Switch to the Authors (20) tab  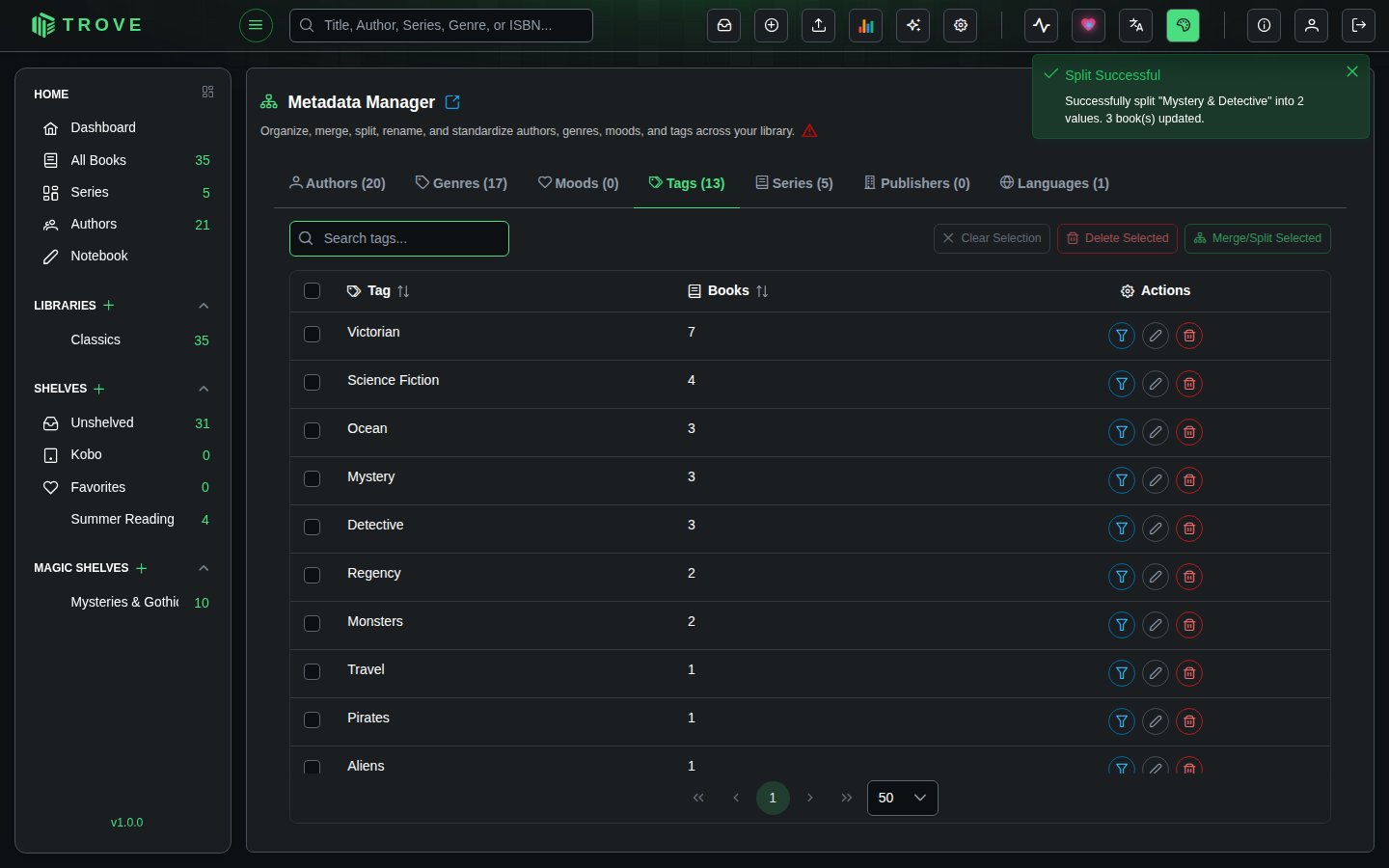click(338, 183)
